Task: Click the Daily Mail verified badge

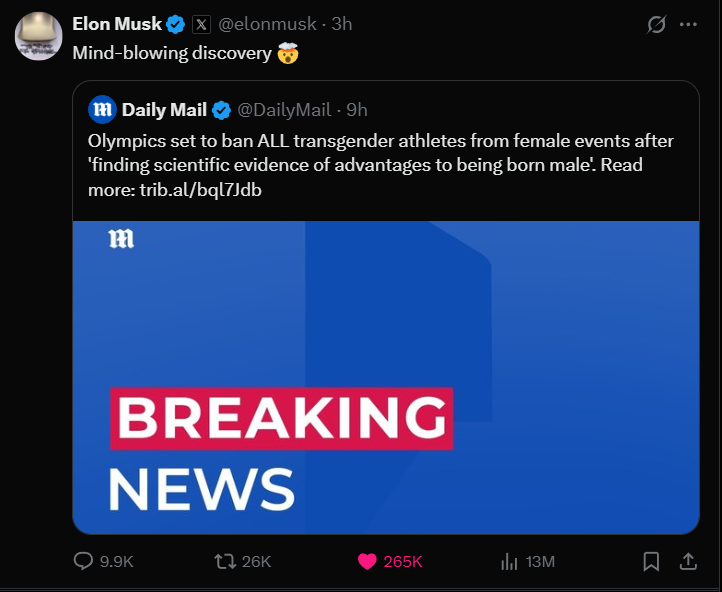Action: (x=221, y=109)
